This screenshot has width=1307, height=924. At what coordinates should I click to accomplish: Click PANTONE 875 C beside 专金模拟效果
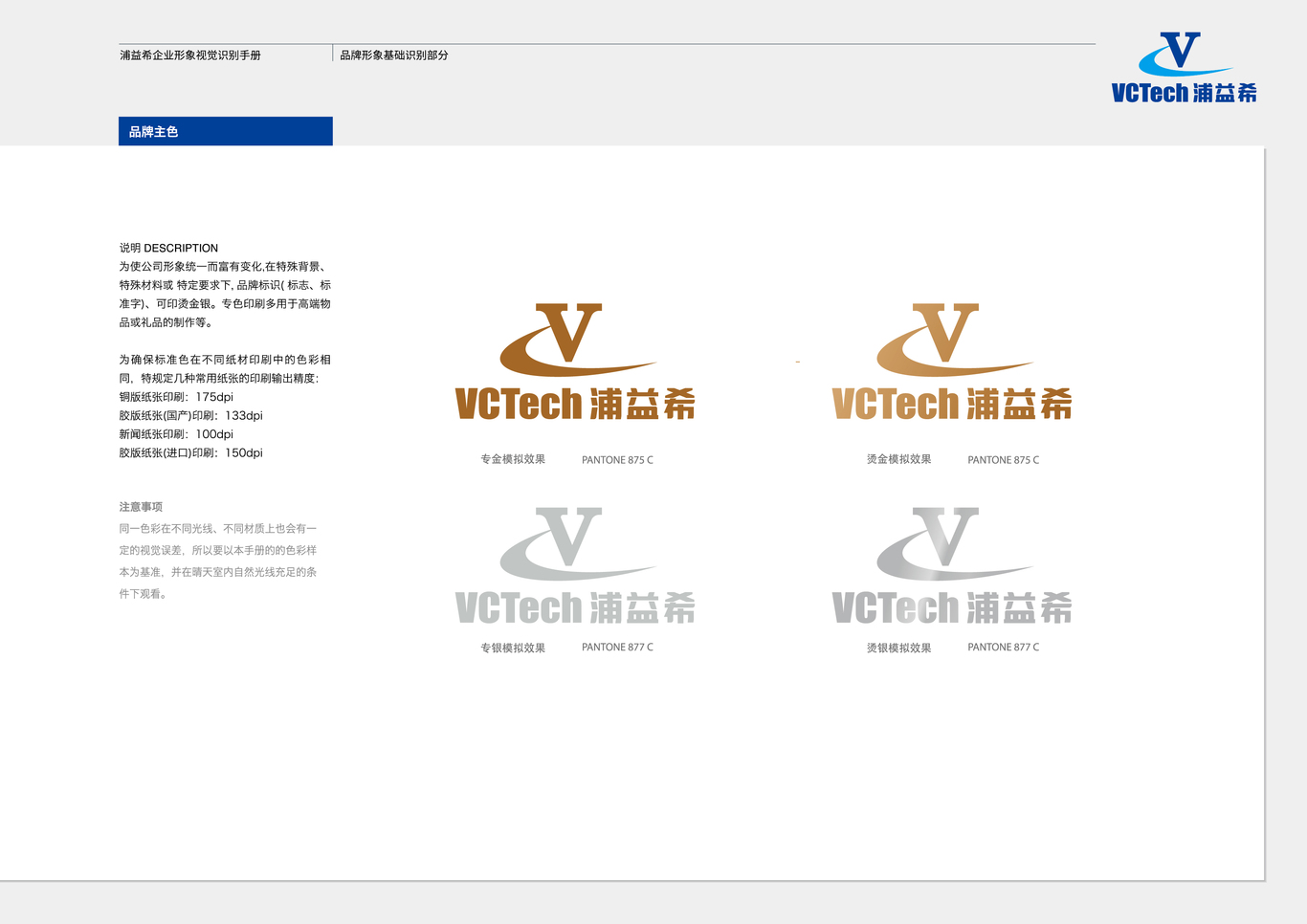click(617, 460)
